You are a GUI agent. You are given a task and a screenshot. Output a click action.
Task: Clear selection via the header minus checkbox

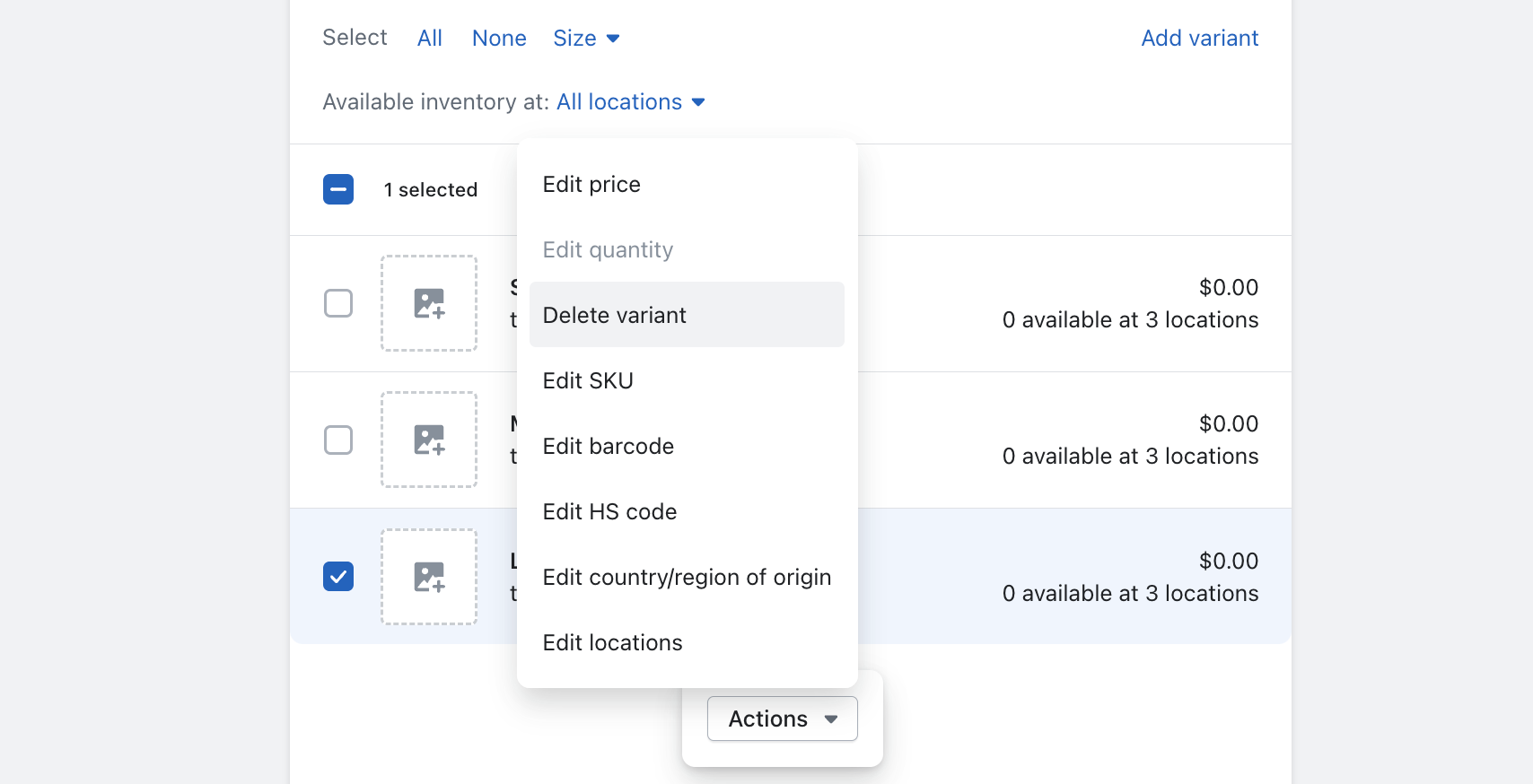pos(338,189)
